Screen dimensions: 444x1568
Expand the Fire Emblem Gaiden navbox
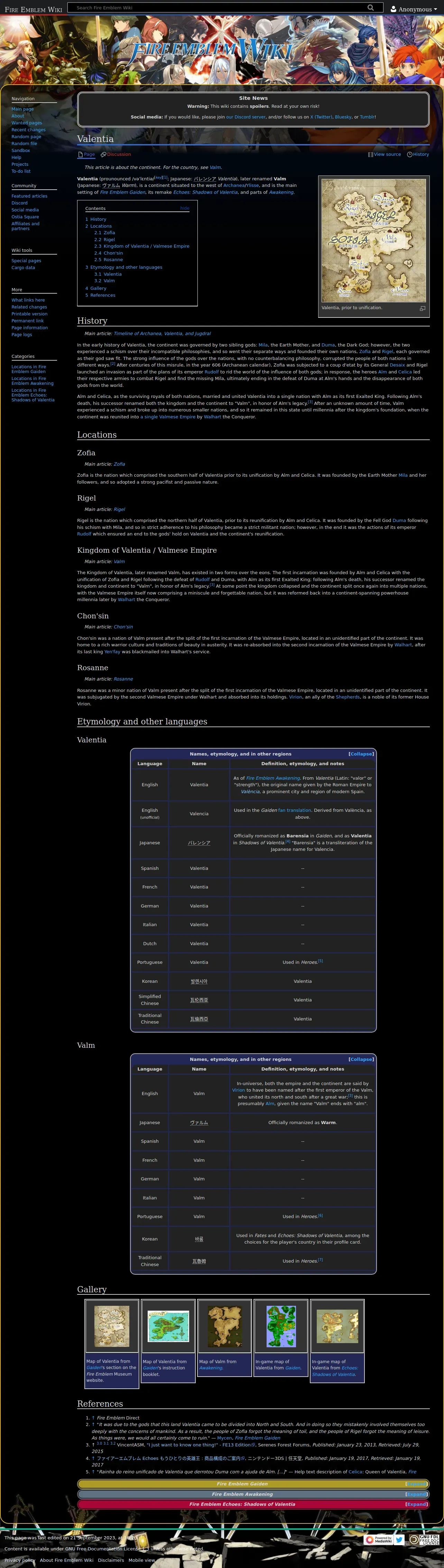417,1484
